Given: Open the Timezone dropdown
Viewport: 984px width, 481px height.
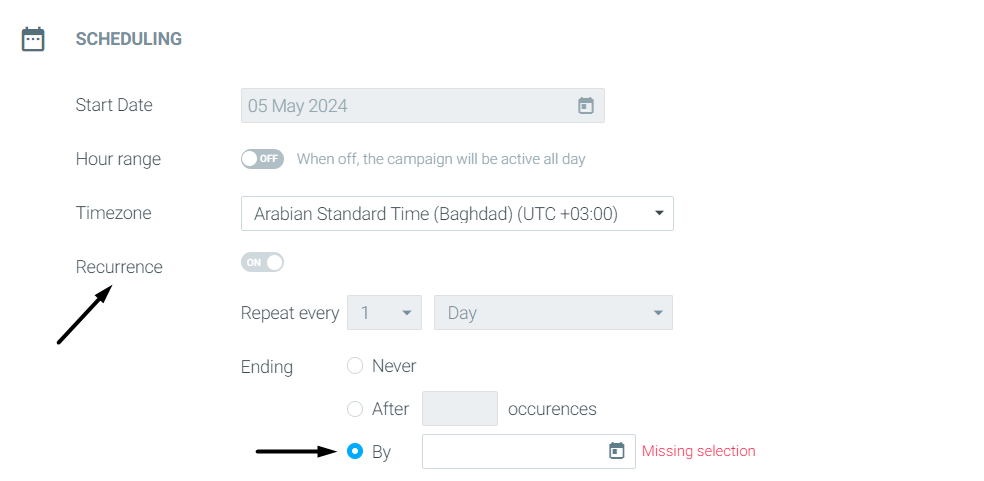Looking at the screenshot, I should click(x=457, y=213).
